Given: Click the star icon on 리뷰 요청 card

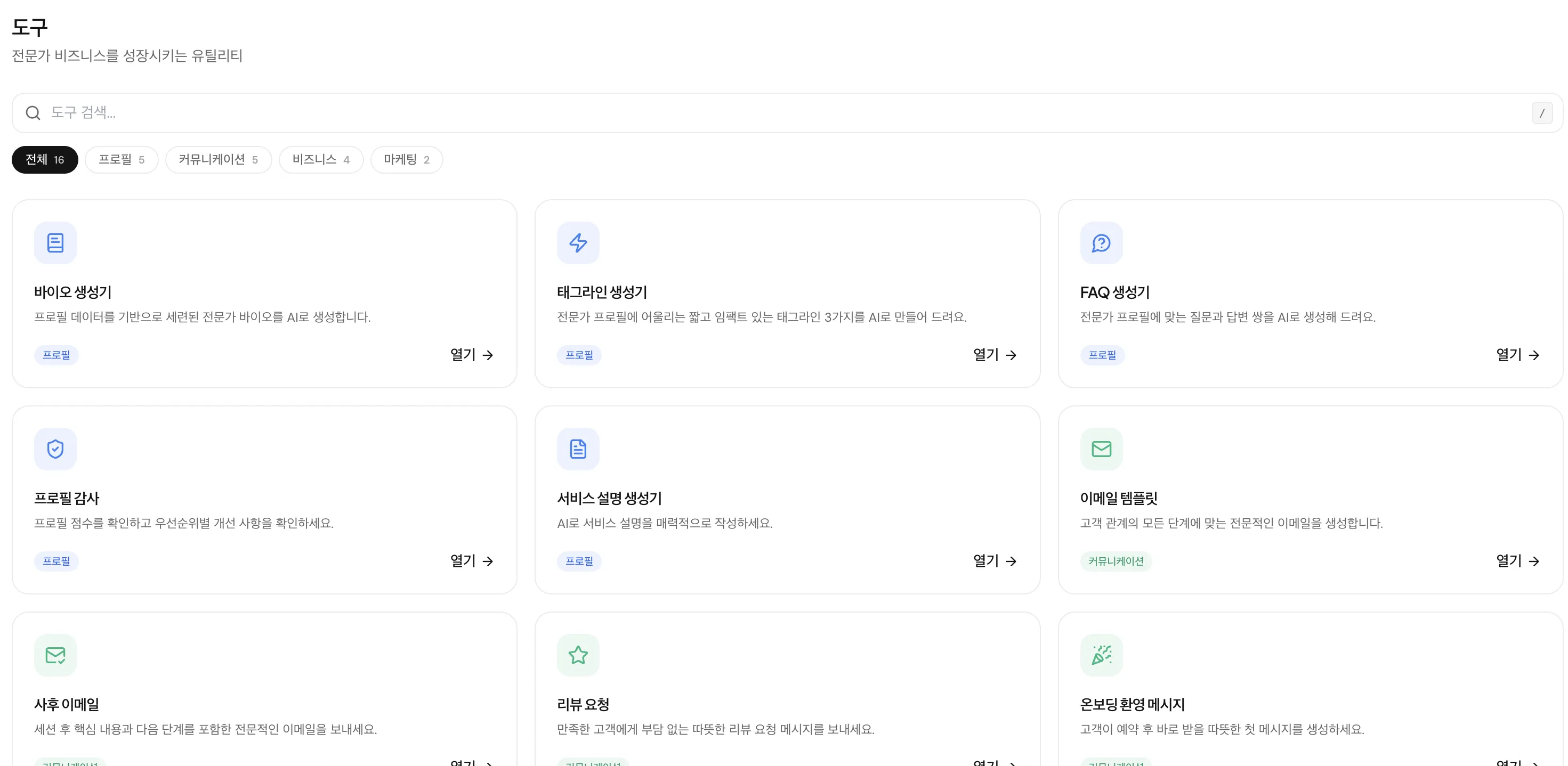Looking at the screenshot, I should pyautogui.click(x=578, y=655).
